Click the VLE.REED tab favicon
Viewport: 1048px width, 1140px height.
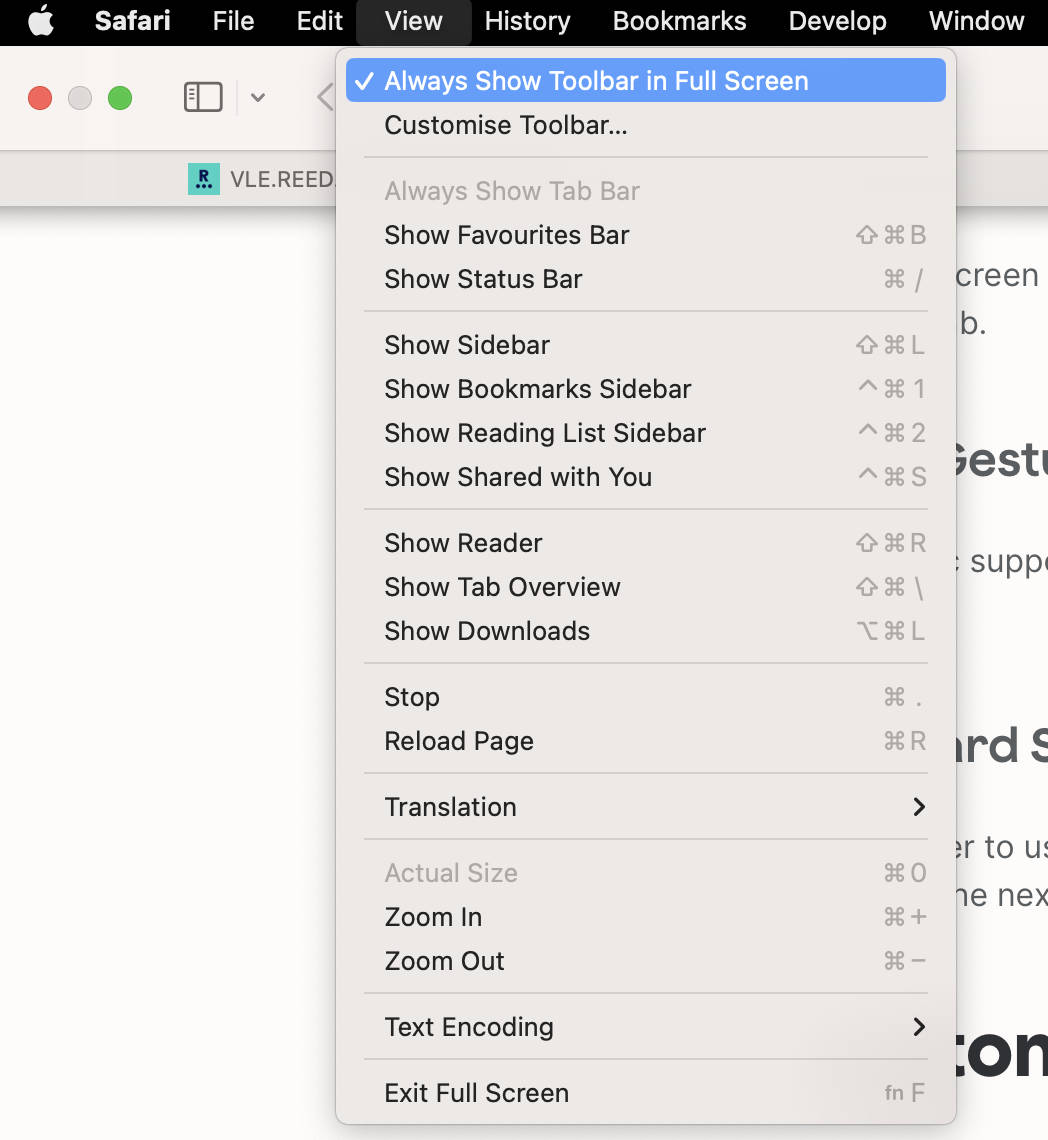203,179
